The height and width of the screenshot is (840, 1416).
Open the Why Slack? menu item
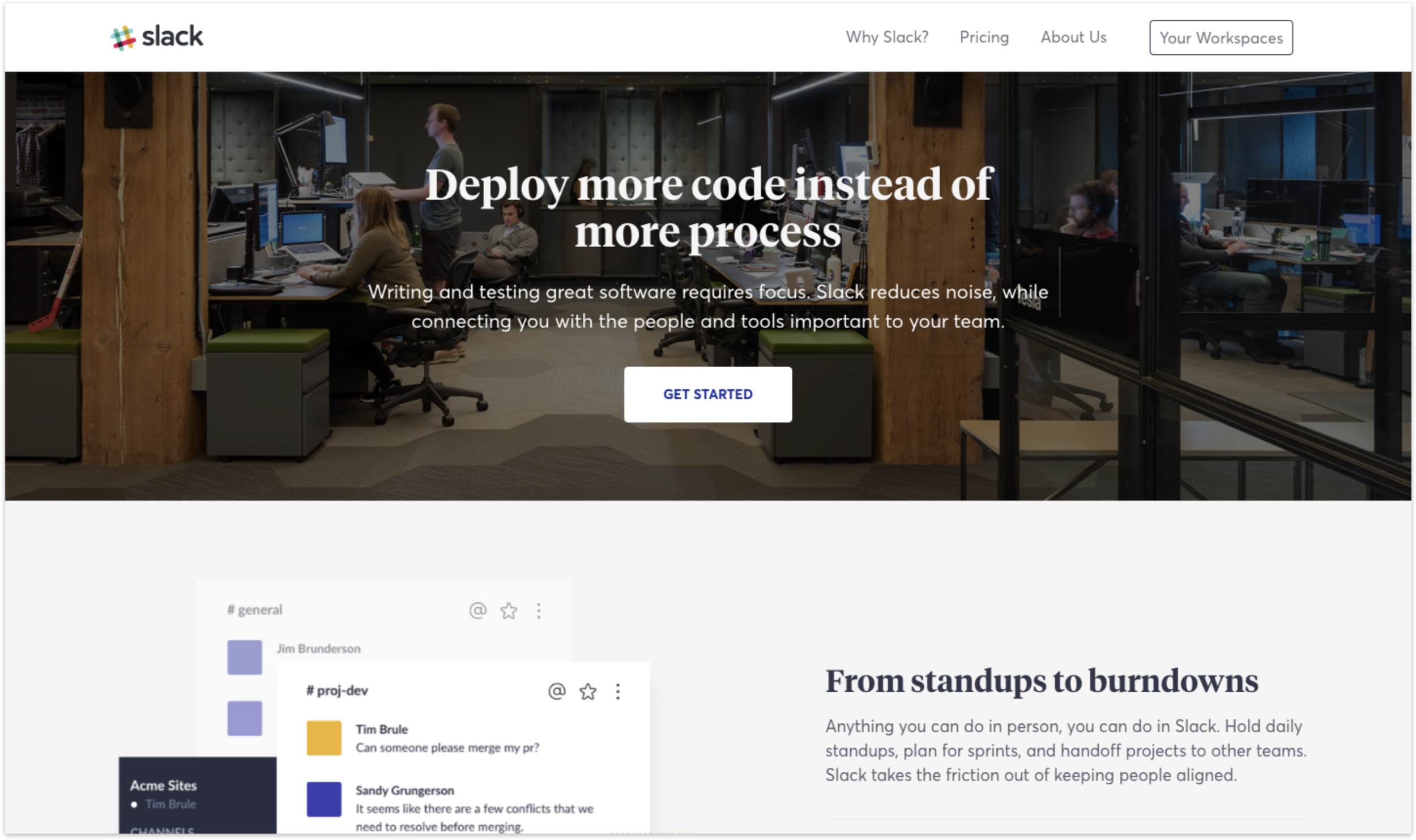click(x=887, y=37)
